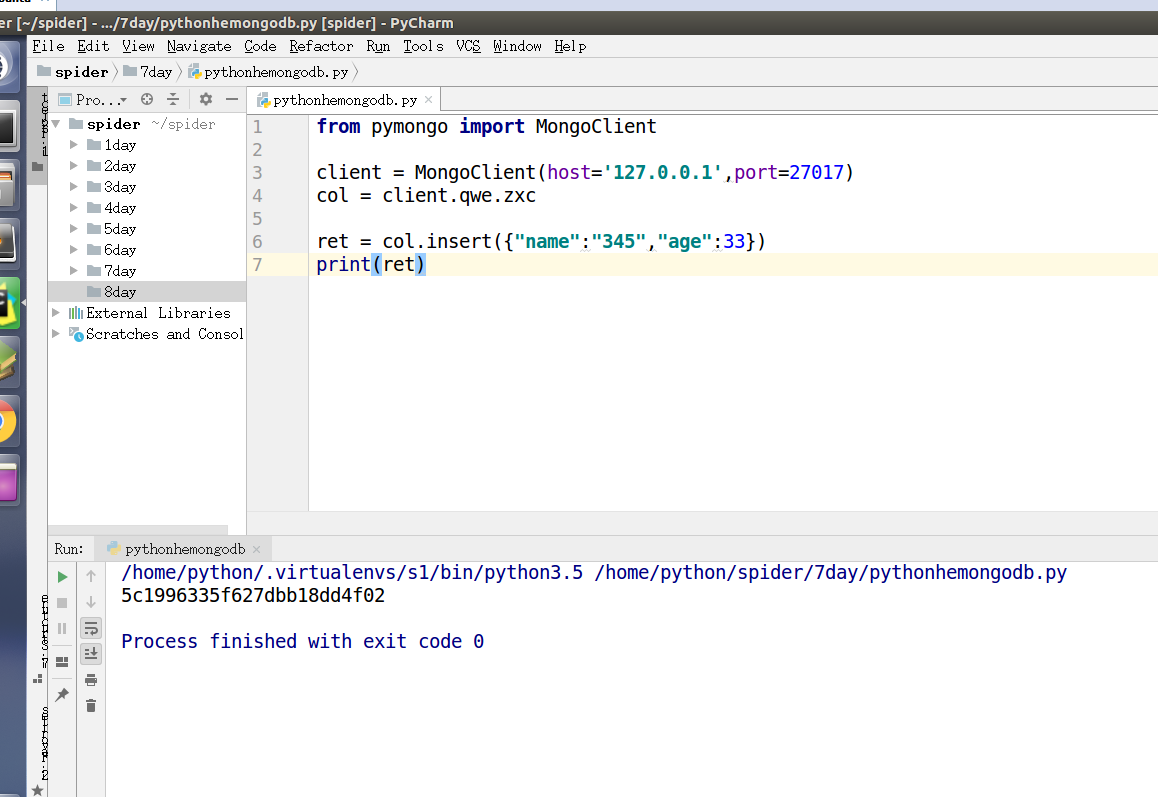
Task: Toggle scroll to end of output
Action: 91,654
